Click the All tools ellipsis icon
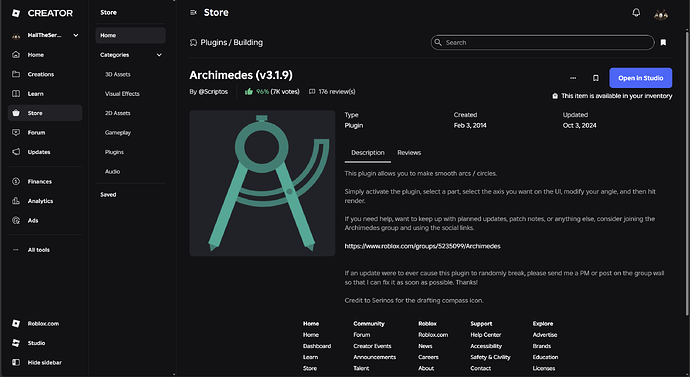Viewport: 690px width, 377px height. (16, 249)
